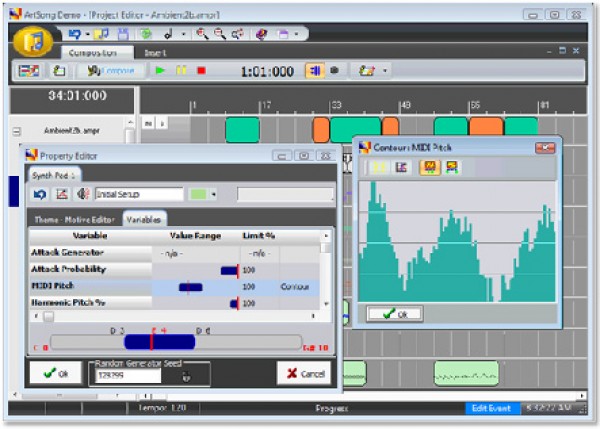Click the Cancel button in Property Editor
Image resolution: width=600 pixels, height=429 pixels.
tap(305, 373)
